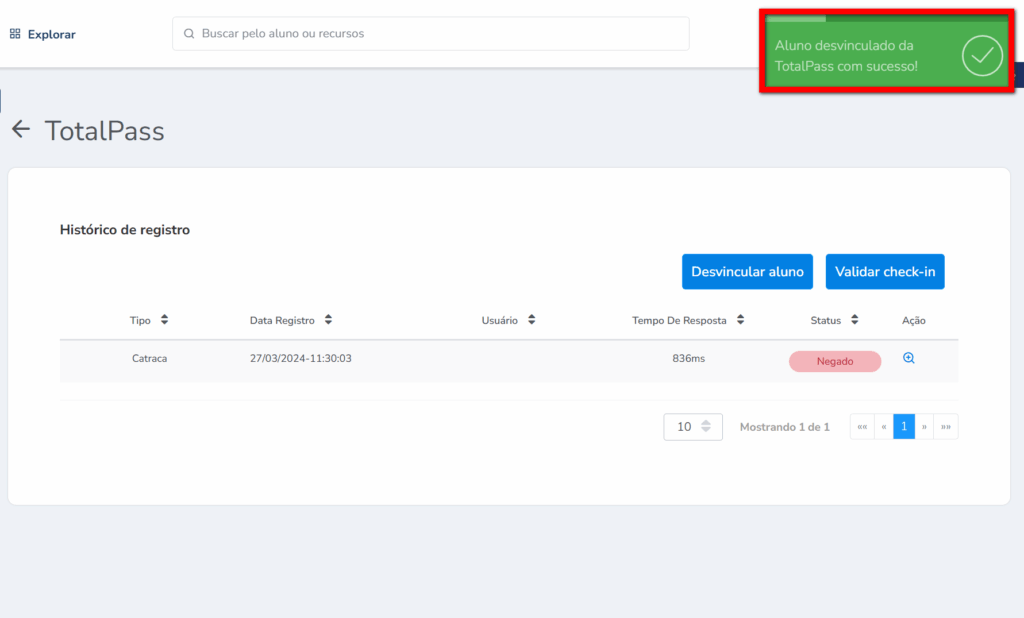1024x618 pixels.
Task: Click the magnifier icon in search bar
Action: [189, 34]
